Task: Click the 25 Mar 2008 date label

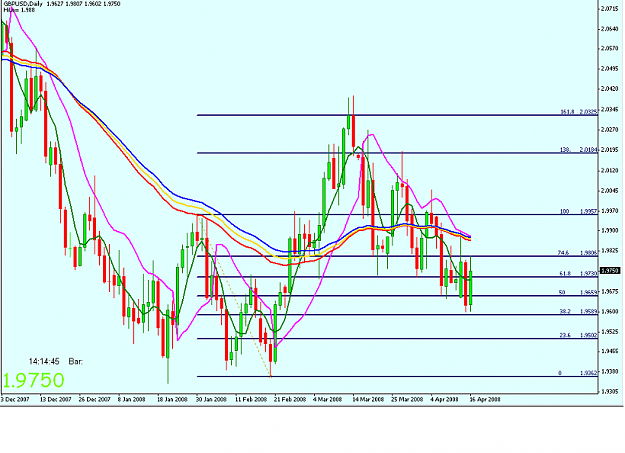Action: (407, 399)
